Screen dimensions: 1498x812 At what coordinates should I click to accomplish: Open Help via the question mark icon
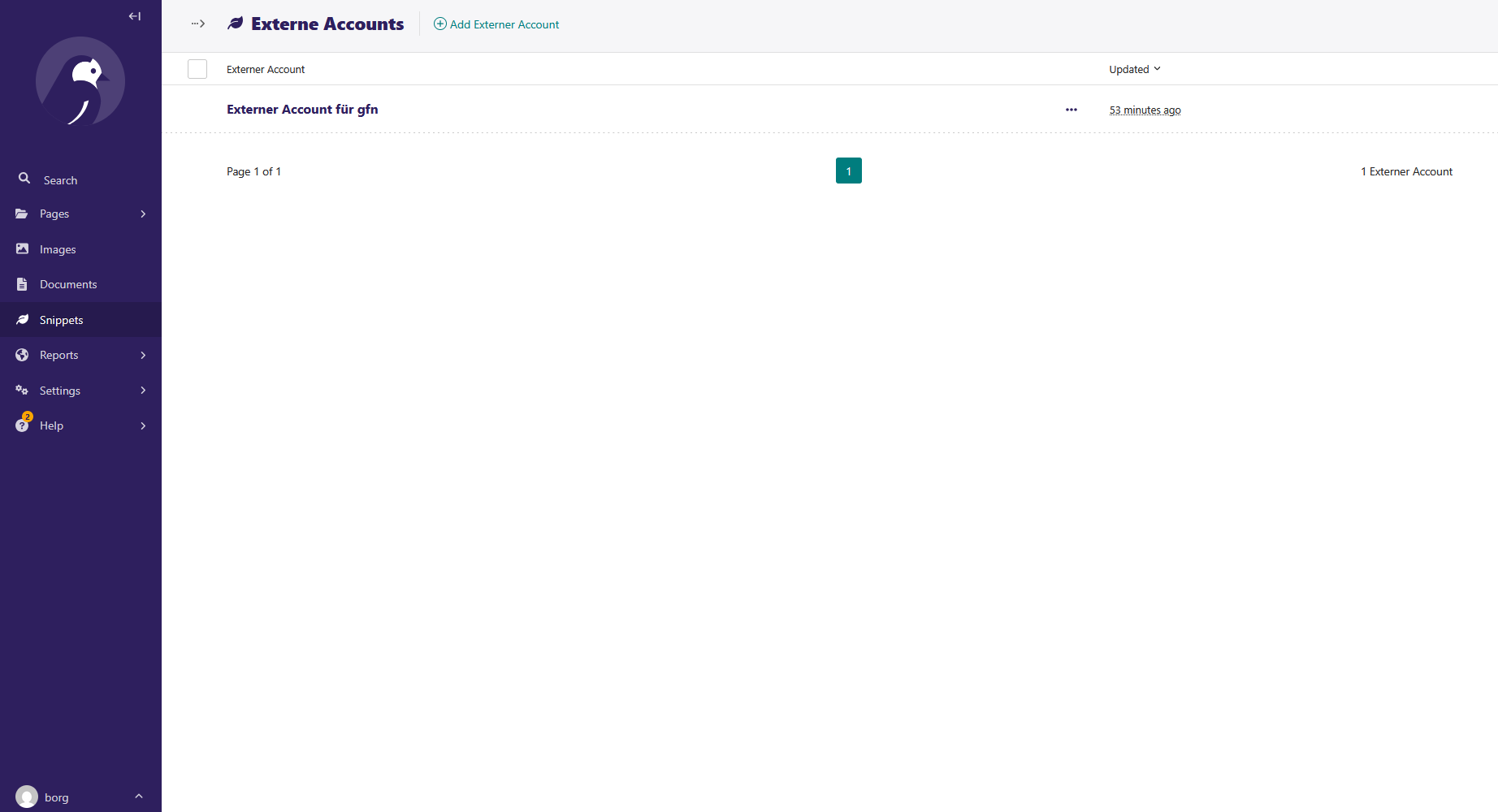22,425
